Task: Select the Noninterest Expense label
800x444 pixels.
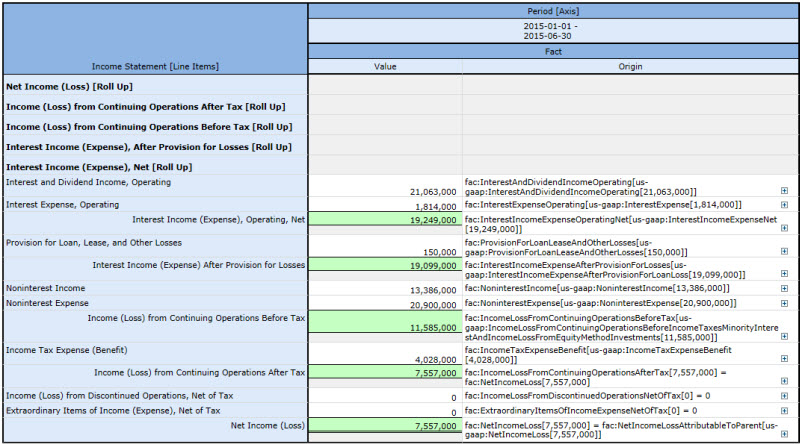Action: (x=47, y=303)
